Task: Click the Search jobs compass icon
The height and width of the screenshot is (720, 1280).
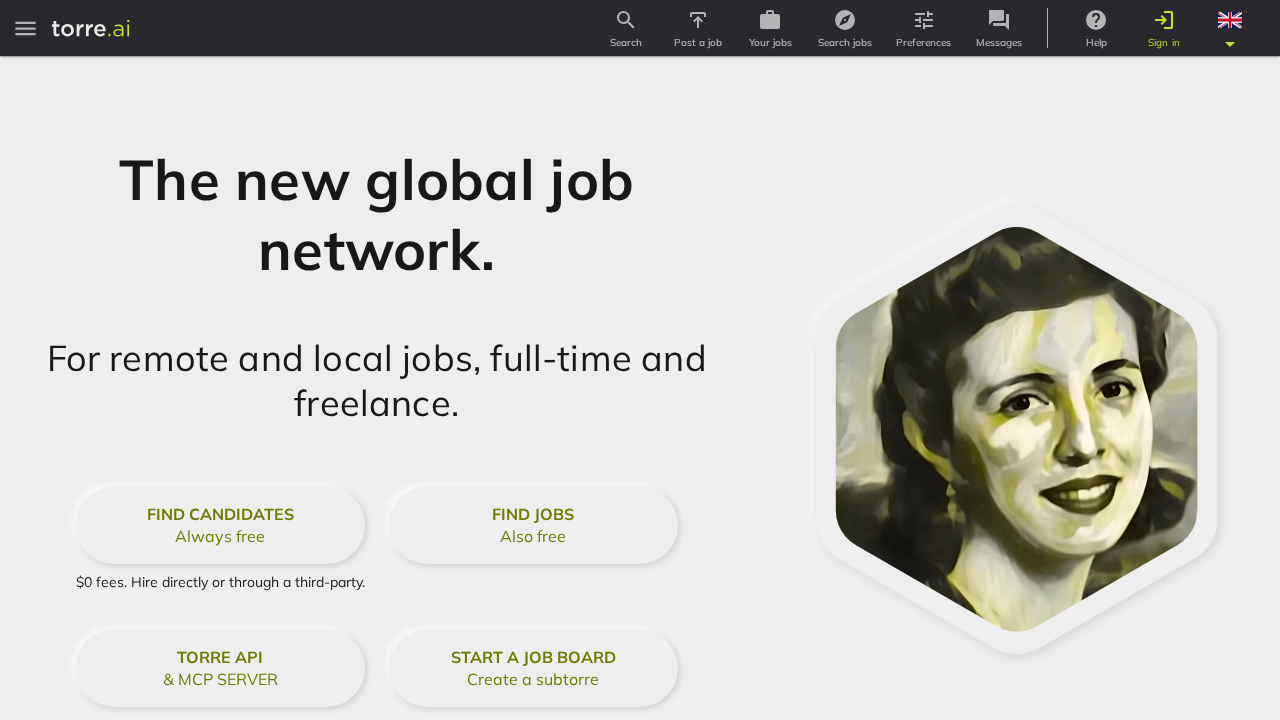Action: 845,20
